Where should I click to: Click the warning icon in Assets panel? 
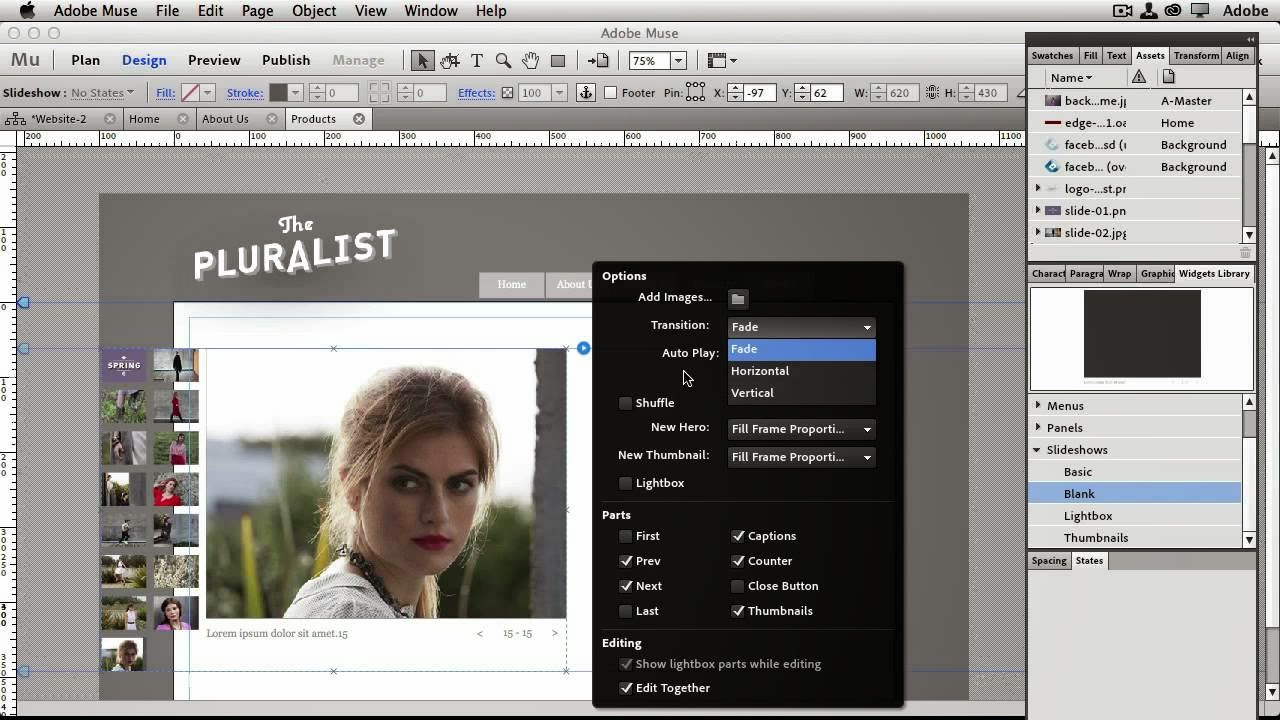[1139, 77]
